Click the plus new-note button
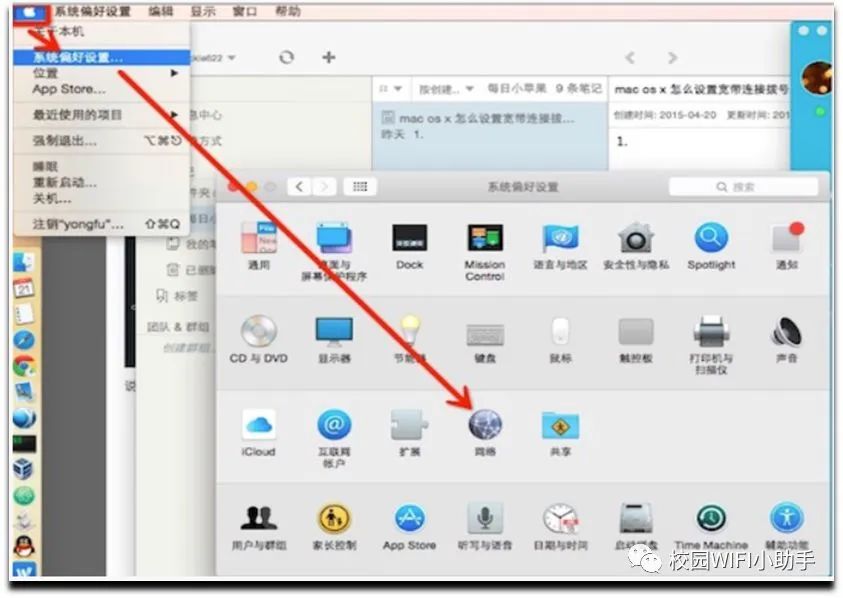 328,57
